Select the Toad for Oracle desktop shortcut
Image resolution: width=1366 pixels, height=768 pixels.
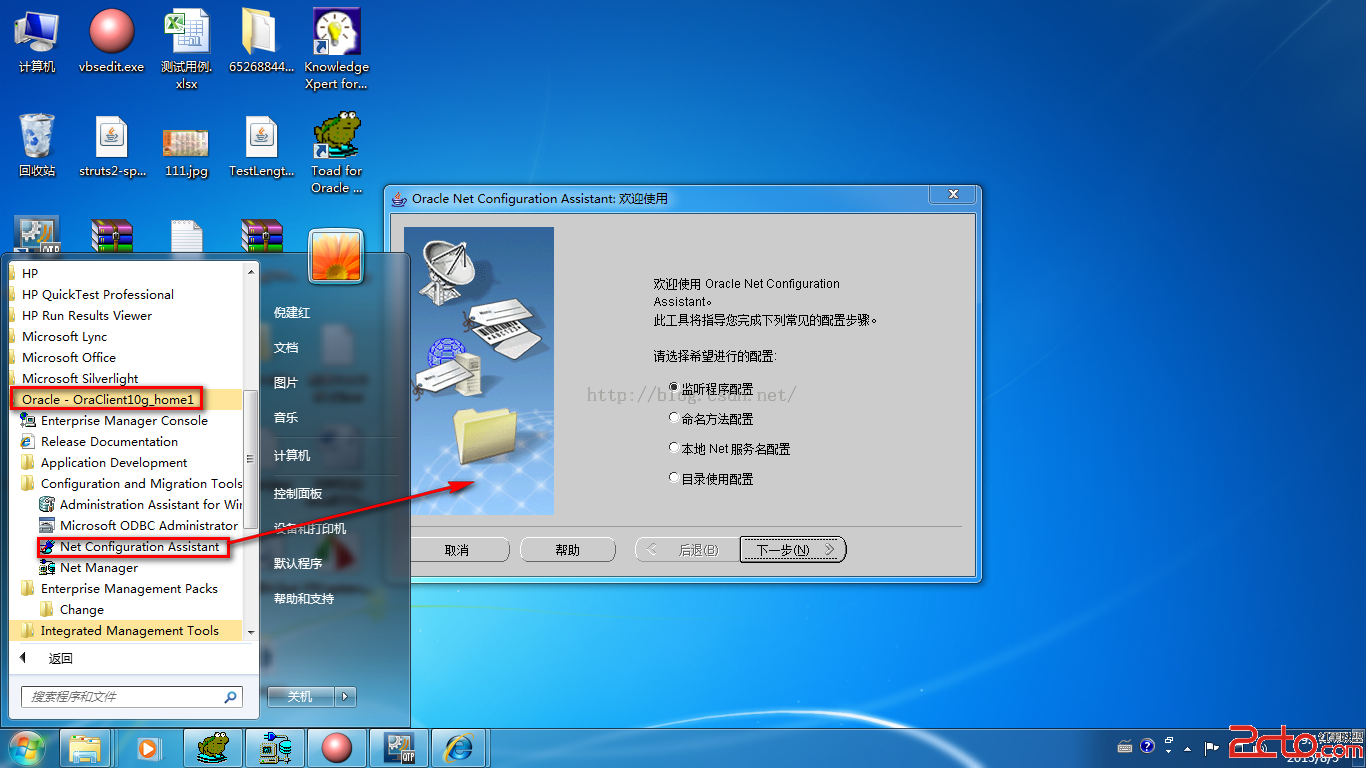pos(337,153)
